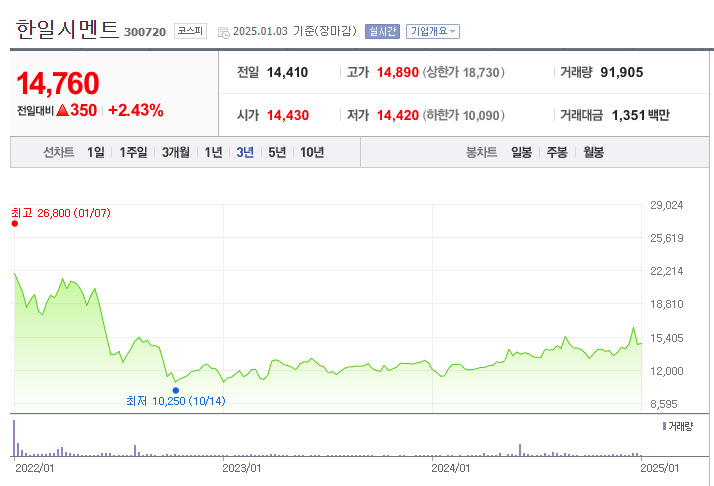Screen dimensions: 714x486
Task: Click the 2022/01 axis label
Action: click(x=35, y=468)
